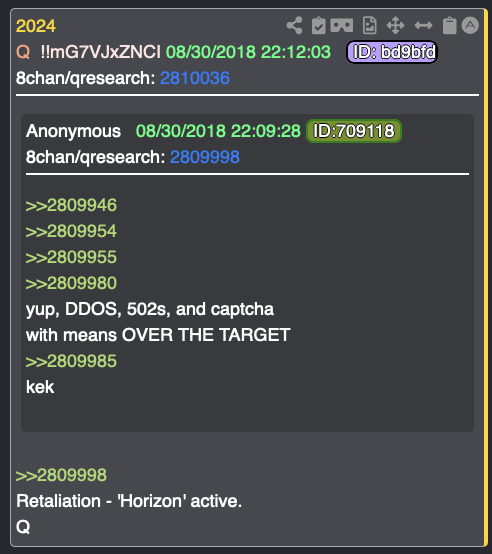The height and width of the screenshot is (554, 492).
Task: Follow reply reference >>2809954
Action: pyautogui.click(x=71, y=231)
